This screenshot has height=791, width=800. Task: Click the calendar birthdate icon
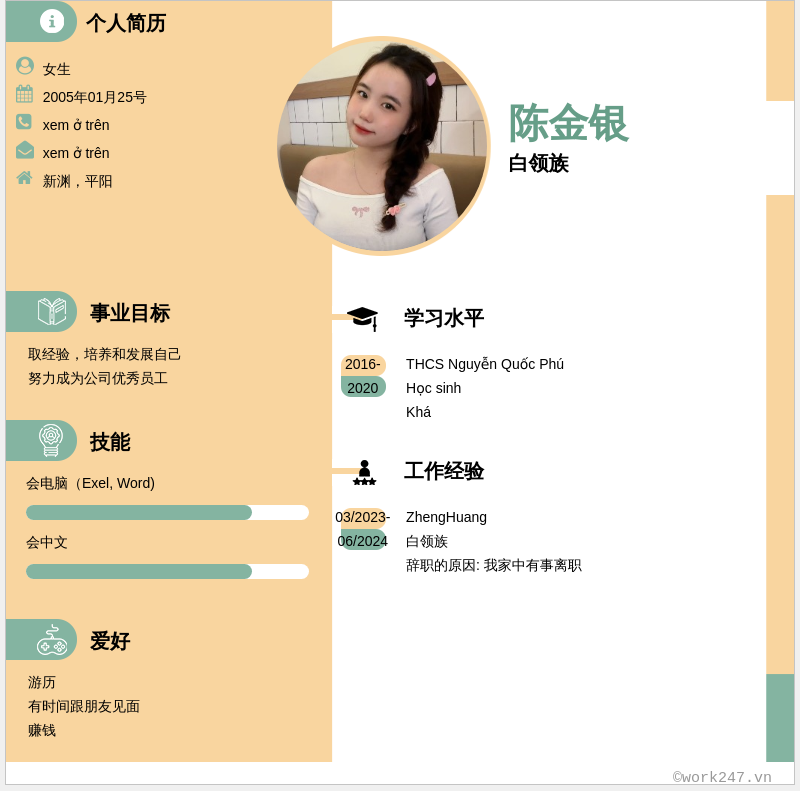[25, 94]
